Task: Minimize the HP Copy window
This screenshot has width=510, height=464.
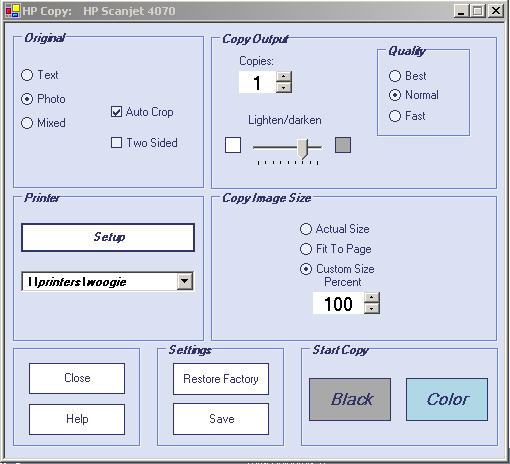Action: (x=461, y=11)
